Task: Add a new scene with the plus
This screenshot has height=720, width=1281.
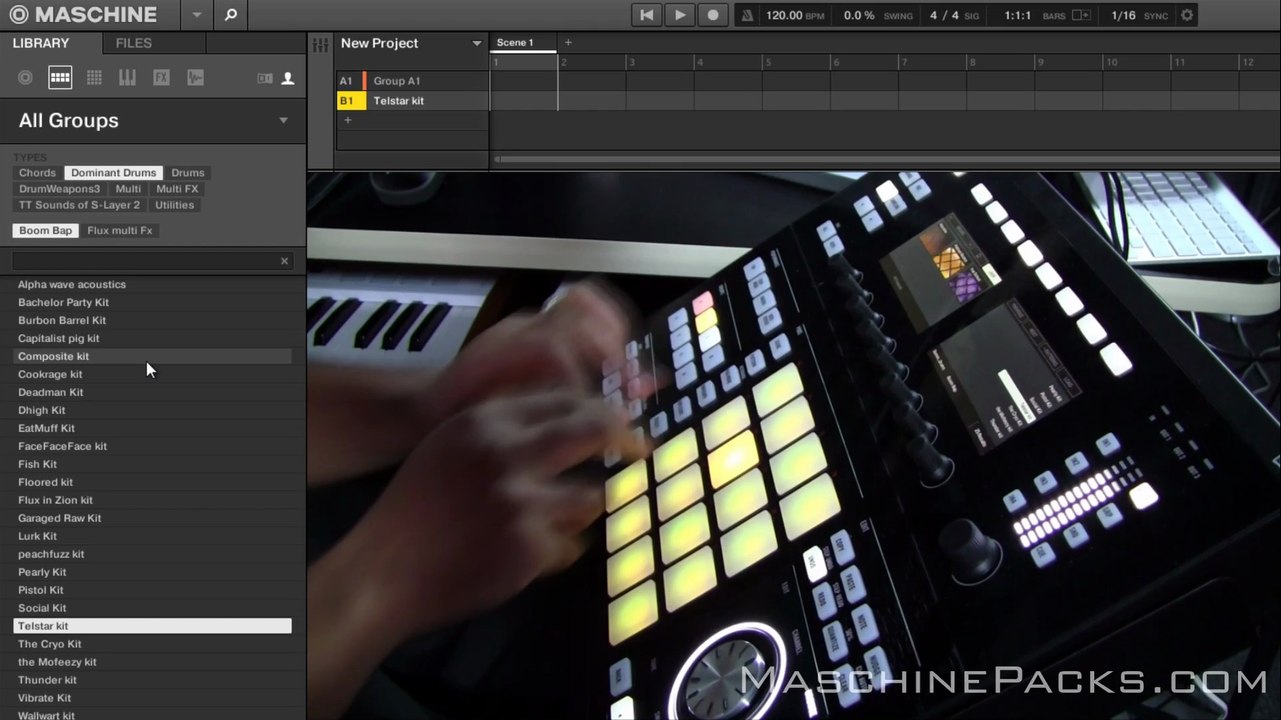Action: click(568, 43)
